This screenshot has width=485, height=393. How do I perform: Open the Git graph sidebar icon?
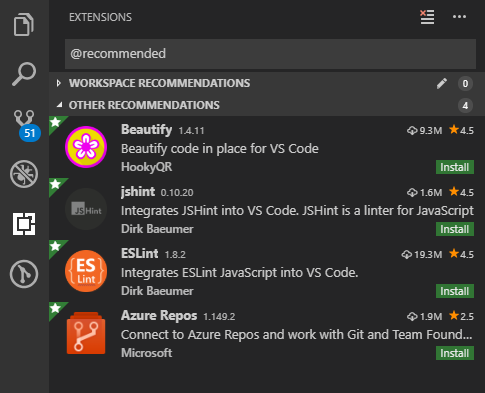(x=24, y=274)
